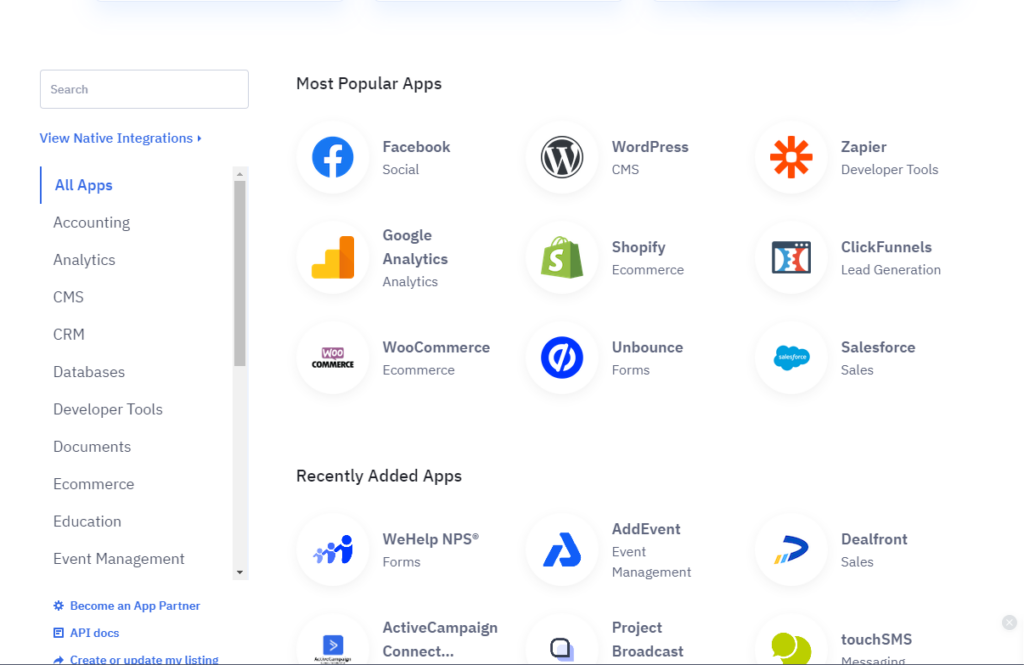Select the Education category
This screenshot has width=1024, height=665.
pyautogui.click(x=87, y=521)
